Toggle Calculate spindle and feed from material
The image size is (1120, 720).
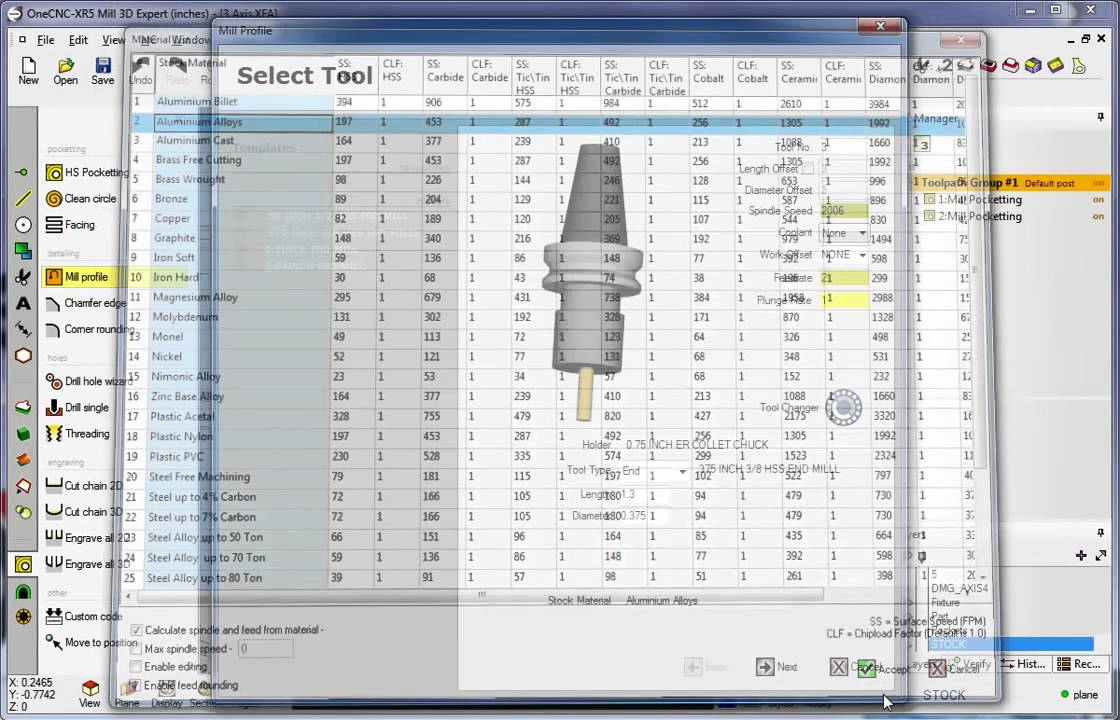(x=136, y=630)
